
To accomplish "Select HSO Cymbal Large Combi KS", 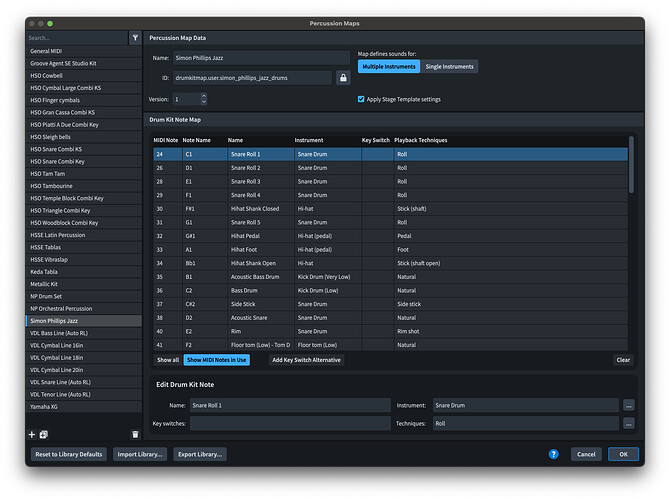I will [x=84, y=88].
